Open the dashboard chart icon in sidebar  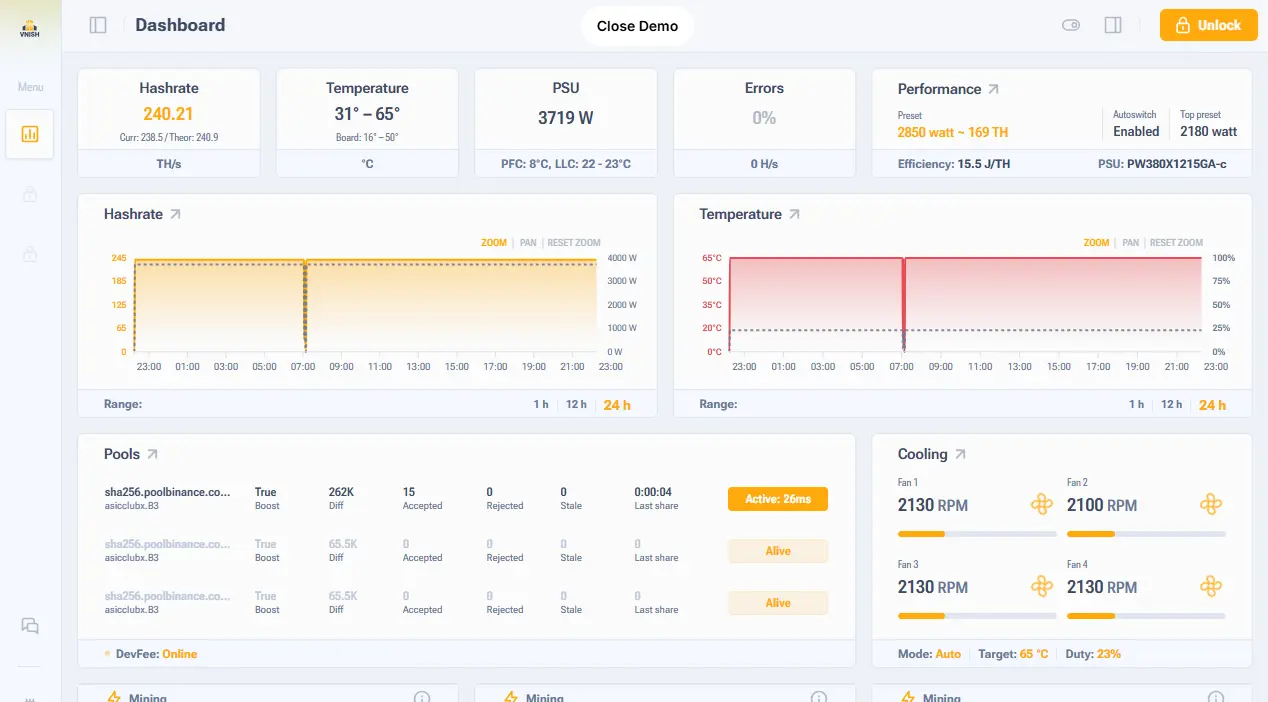(x=30, y=134)
